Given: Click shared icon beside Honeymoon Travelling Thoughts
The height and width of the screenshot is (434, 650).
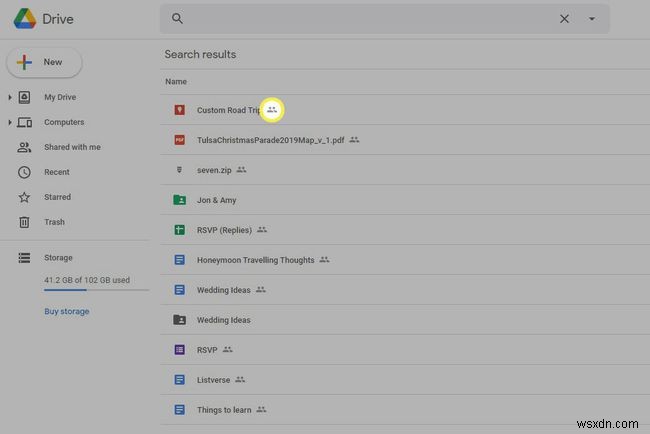Looking at the screenshot, I should click(325, 260).
